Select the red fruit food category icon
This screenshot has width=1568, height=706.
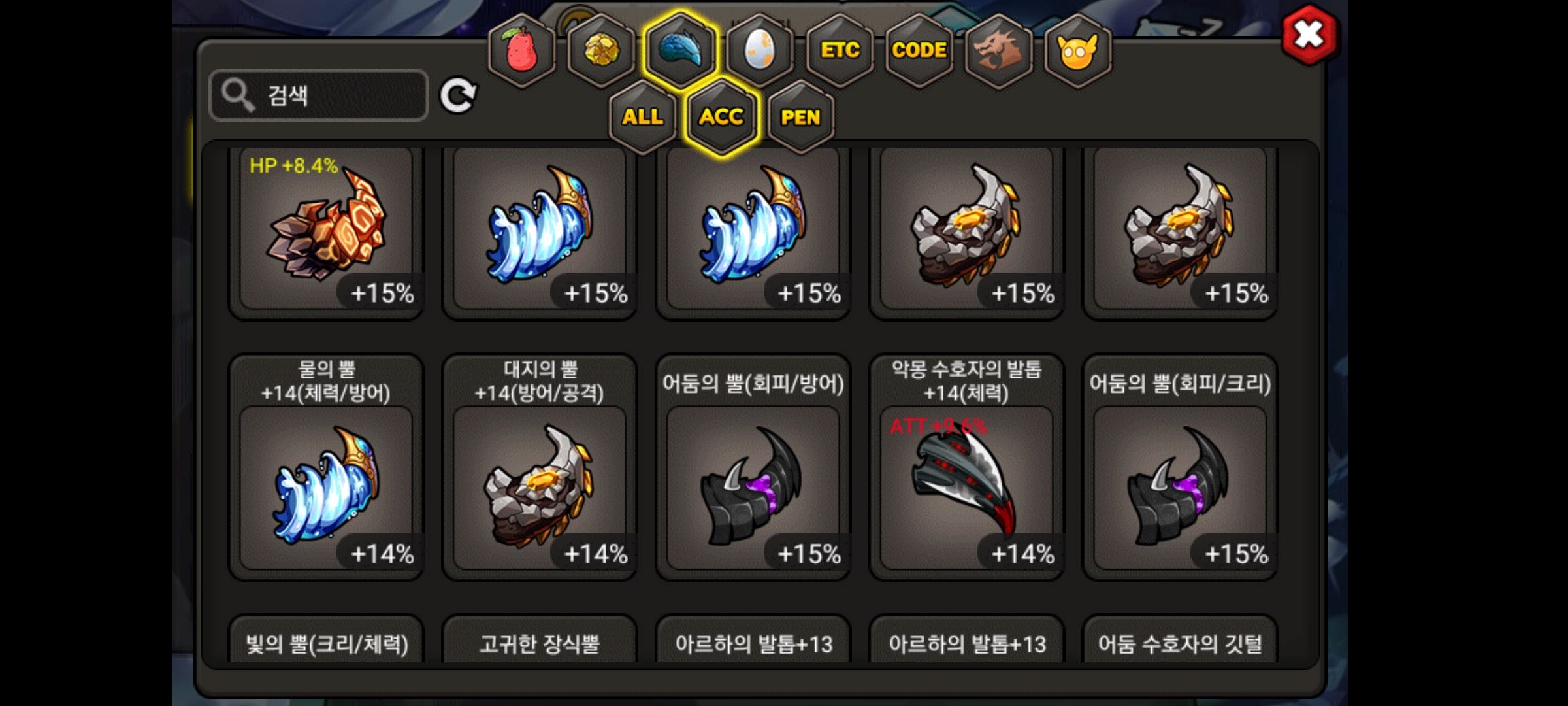[521, 50]
